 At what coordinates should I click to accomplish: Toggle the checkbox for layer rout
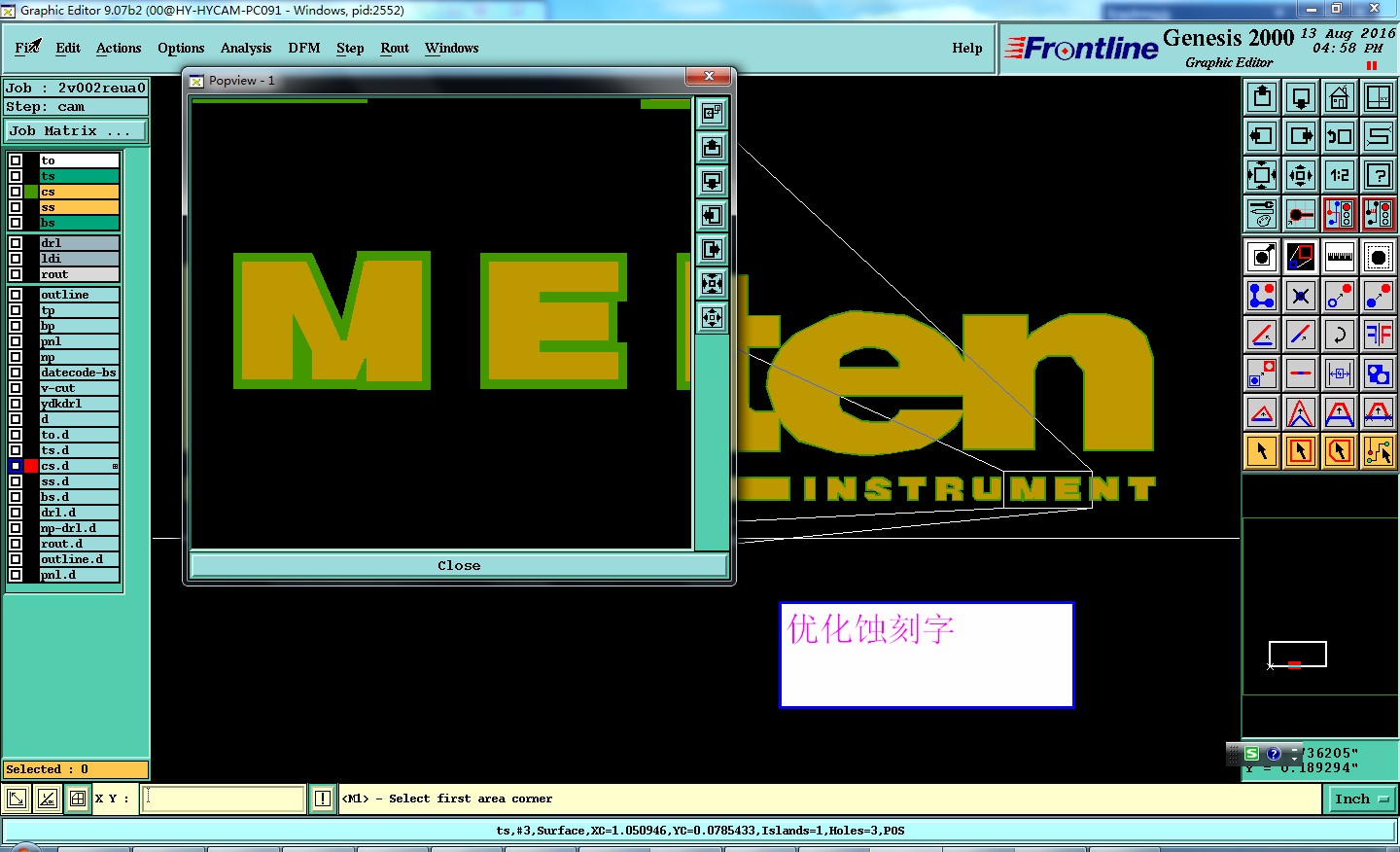tap(16, 274)
